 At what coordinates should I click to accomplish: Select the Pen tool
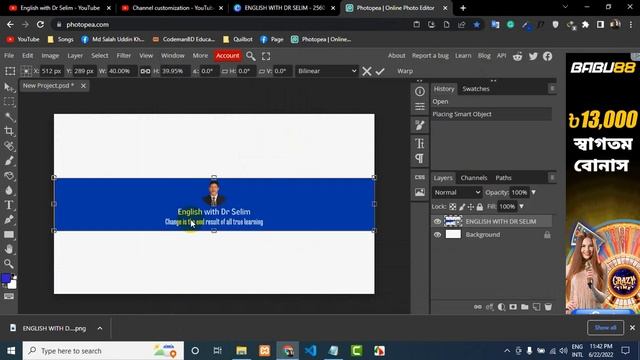coord(9,220)
